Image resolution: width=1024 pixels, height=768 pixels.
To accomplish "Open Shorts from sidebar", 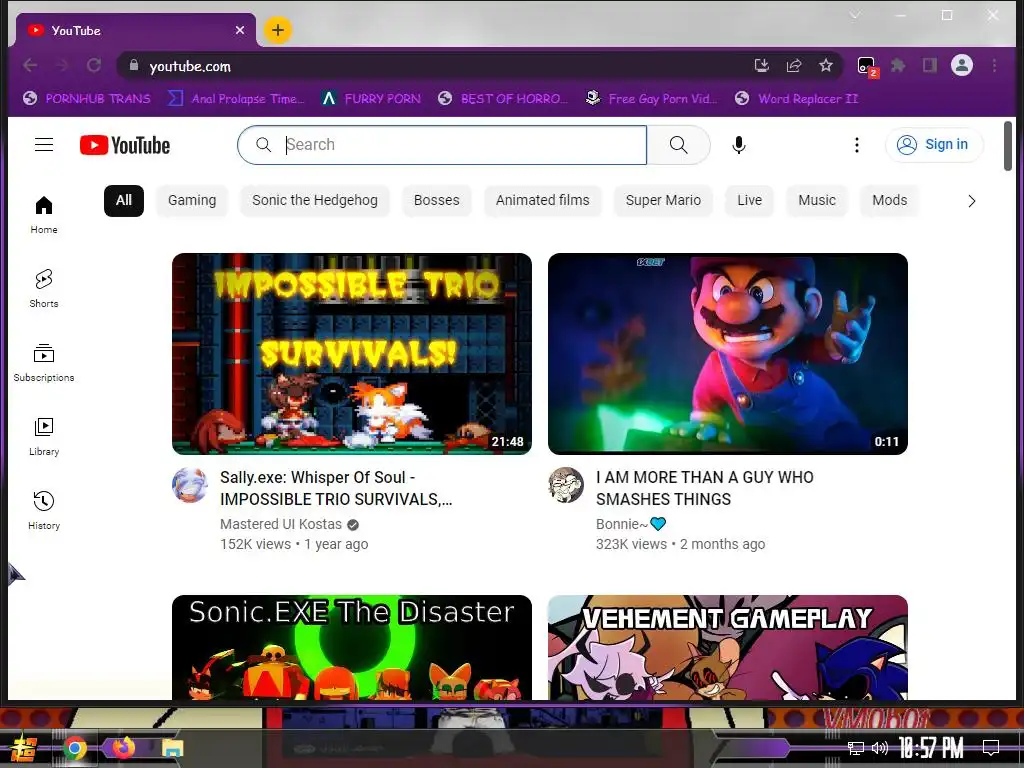I will [x=44, y=289].
